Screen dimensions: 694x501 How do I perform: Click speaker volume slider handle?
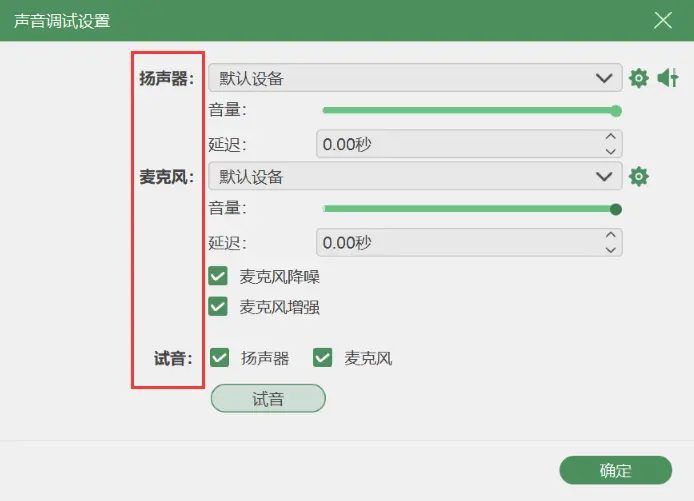click(x=616, y=111)
